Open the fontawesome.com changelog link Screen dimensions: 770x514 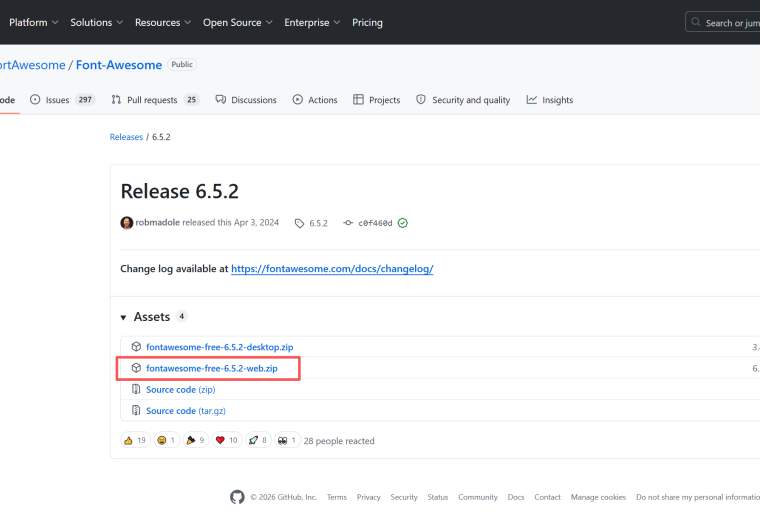click(332, 269)
